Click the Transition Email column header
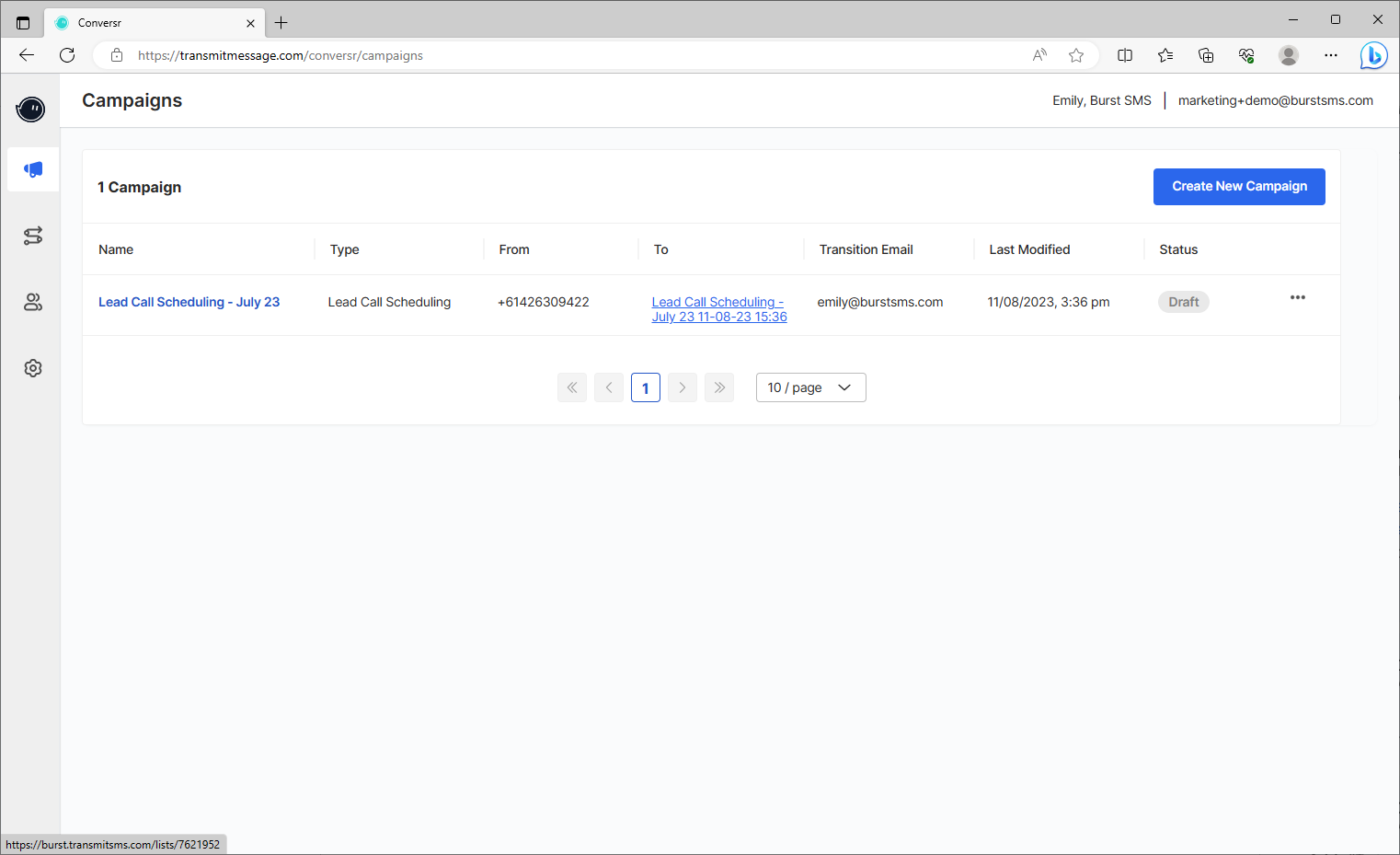Image resolution: width=1400 pixels, height=855 pixels. click(866, 249)
